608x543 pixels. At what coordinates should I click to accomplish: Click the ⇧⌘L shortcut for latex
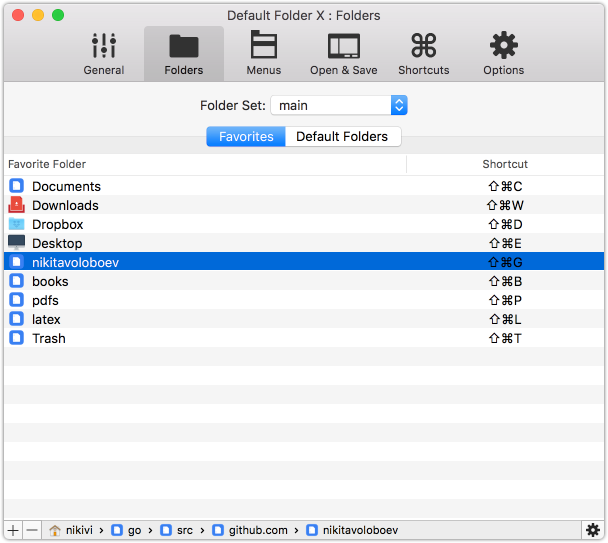[505, 319]
